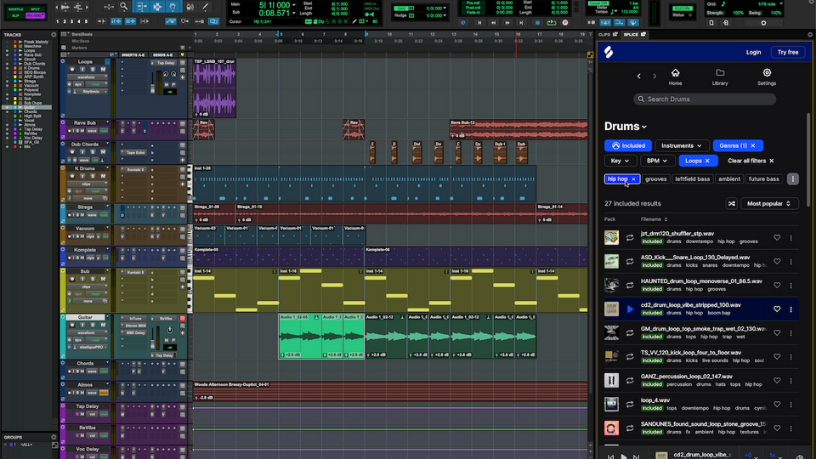
Task: Go forward in Splice browser
Action: [654, 76]
